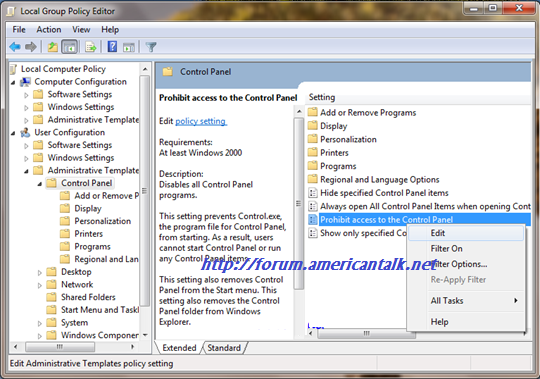Open the File menu

click(x=19, y=30)
